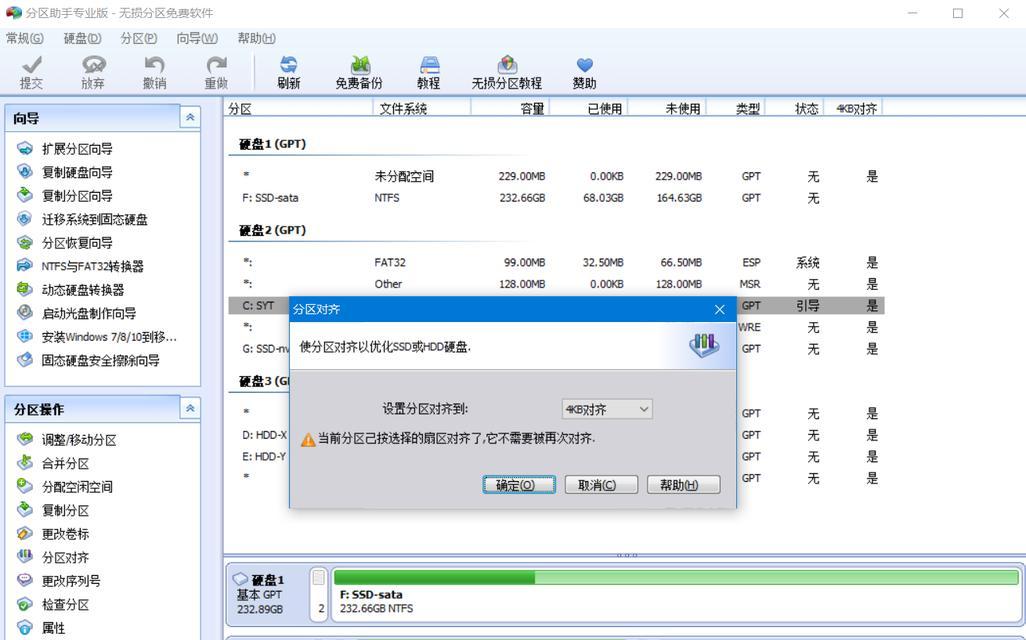Viewport: 1026px width, 640px height.
Task: Click the 重做 (redo) toolbar icon
Action: 216,72
